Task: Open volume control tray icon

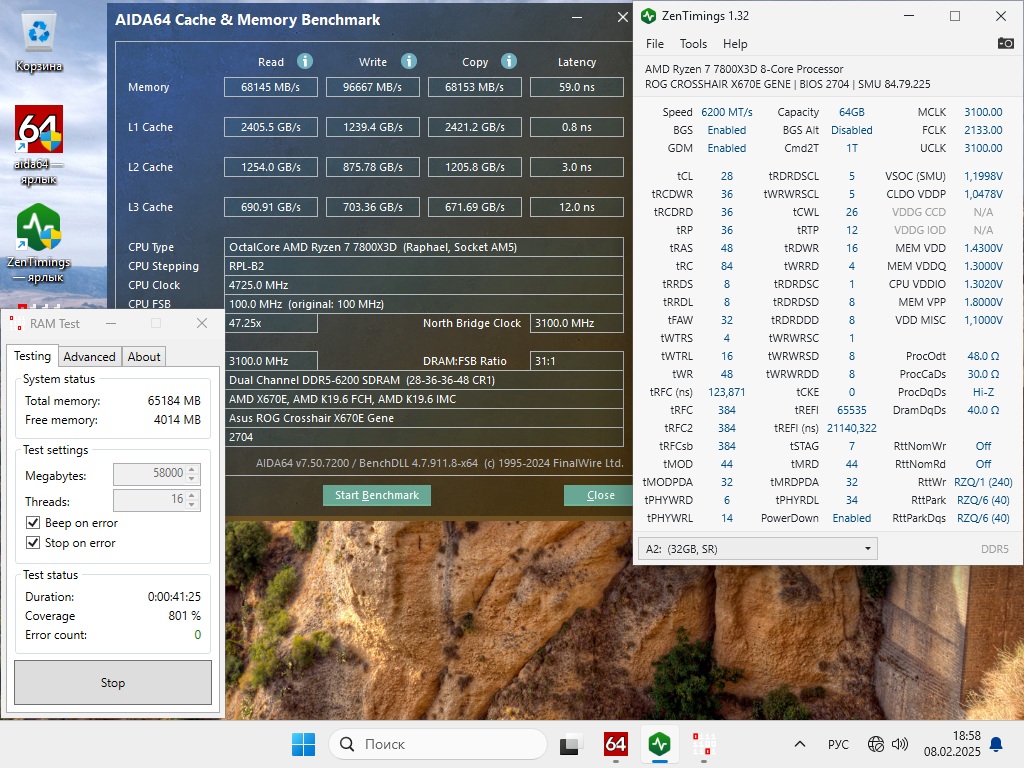Action: coord(900,744)
